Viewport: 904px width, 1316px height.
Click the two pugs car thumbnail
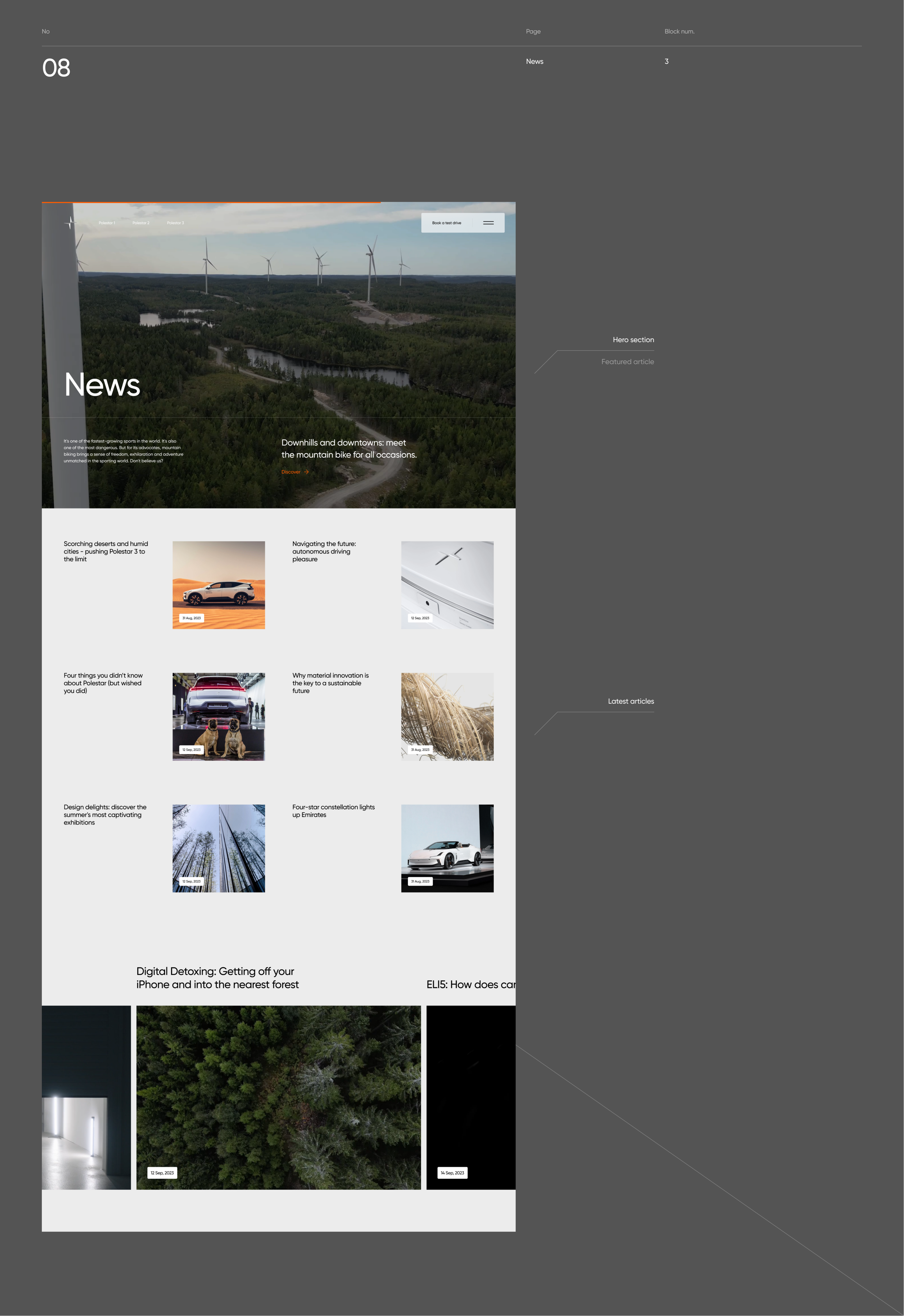click(219, 717)
